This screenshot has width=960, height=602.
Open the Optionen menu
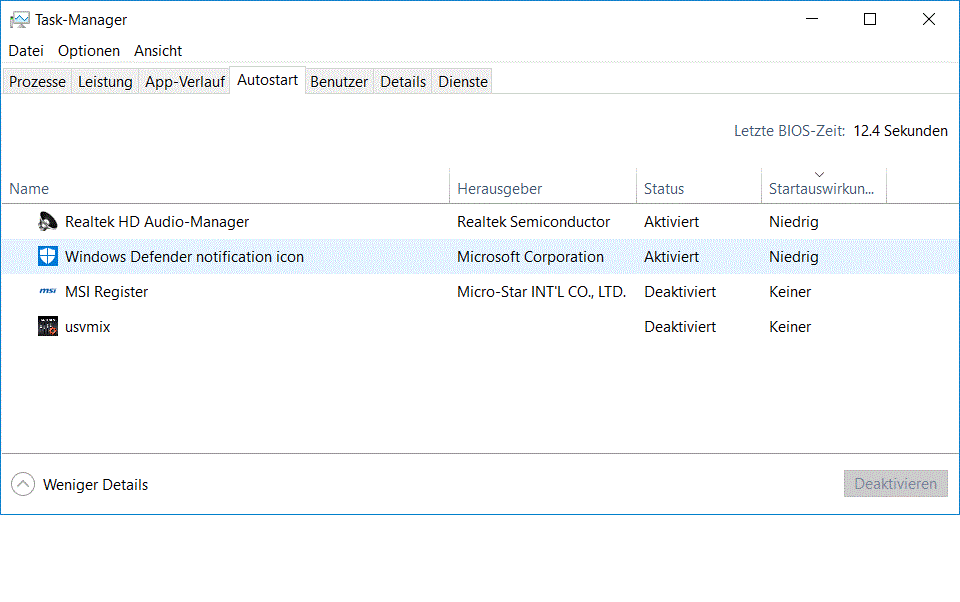tap(89, 51)
